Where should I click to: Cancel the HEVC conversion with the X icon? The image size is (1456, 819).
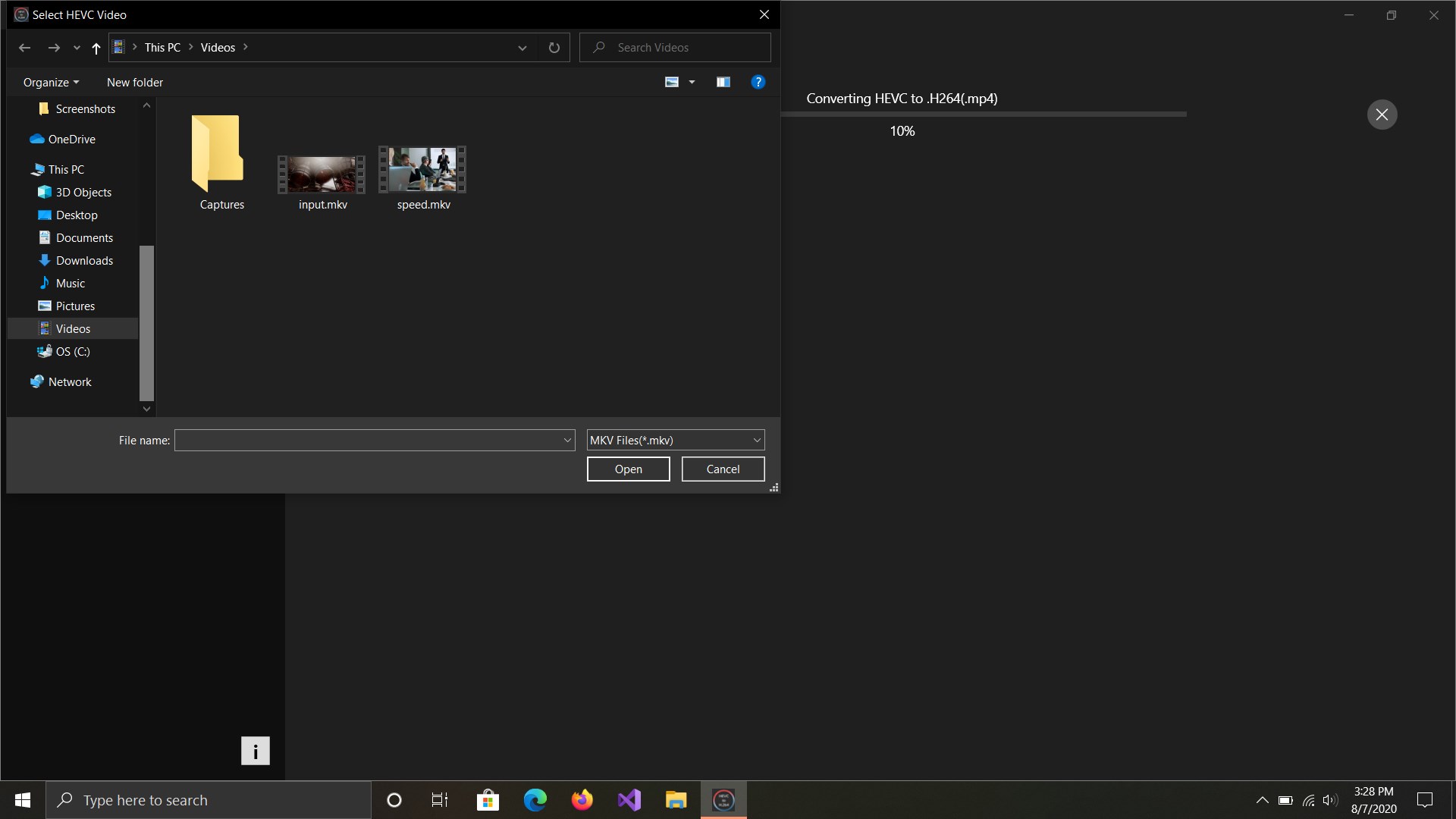point(1382,114)
